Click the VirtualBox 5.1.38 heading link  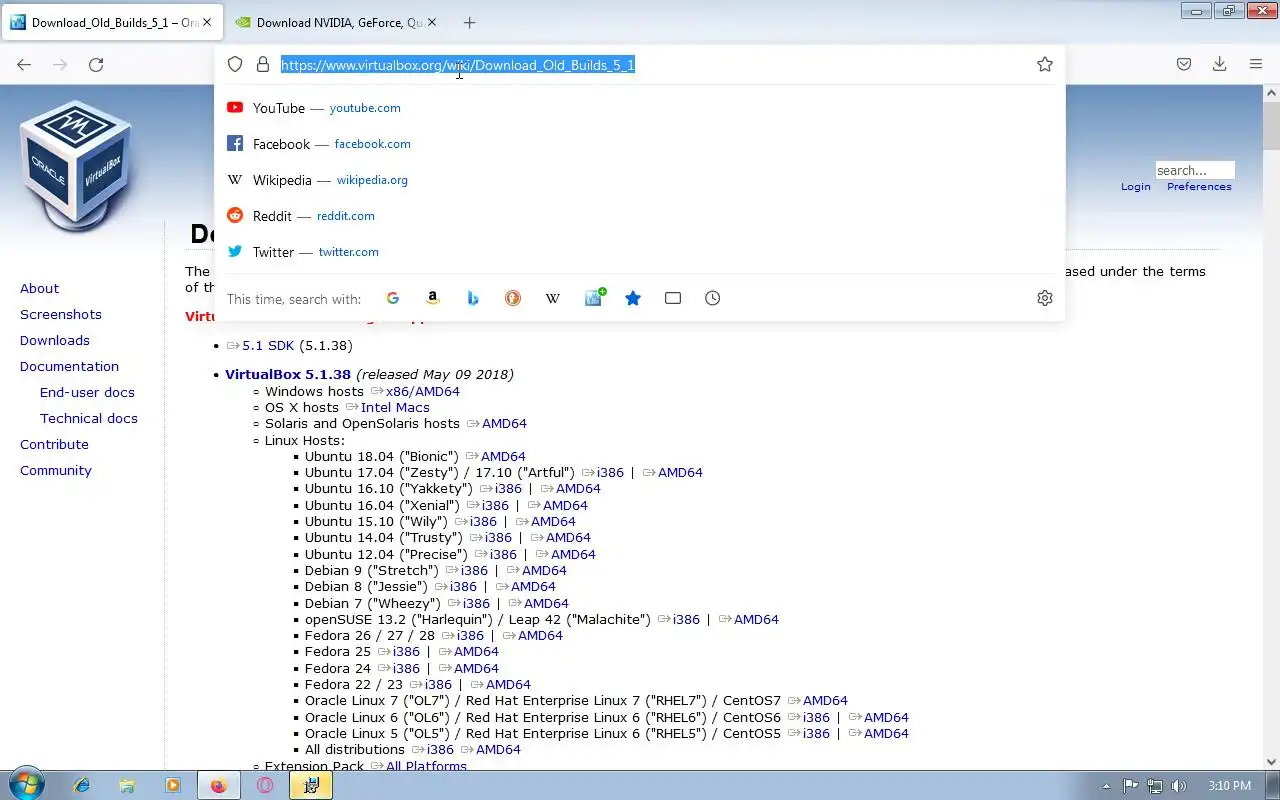(288, 374)
